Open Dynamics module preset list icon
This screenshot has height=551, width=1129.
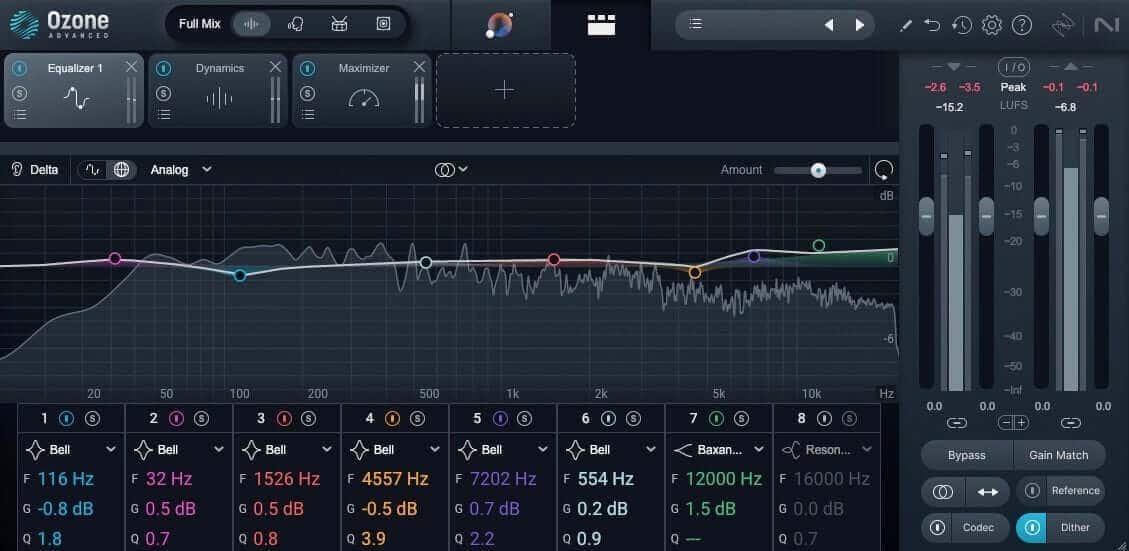coord(164,115)
